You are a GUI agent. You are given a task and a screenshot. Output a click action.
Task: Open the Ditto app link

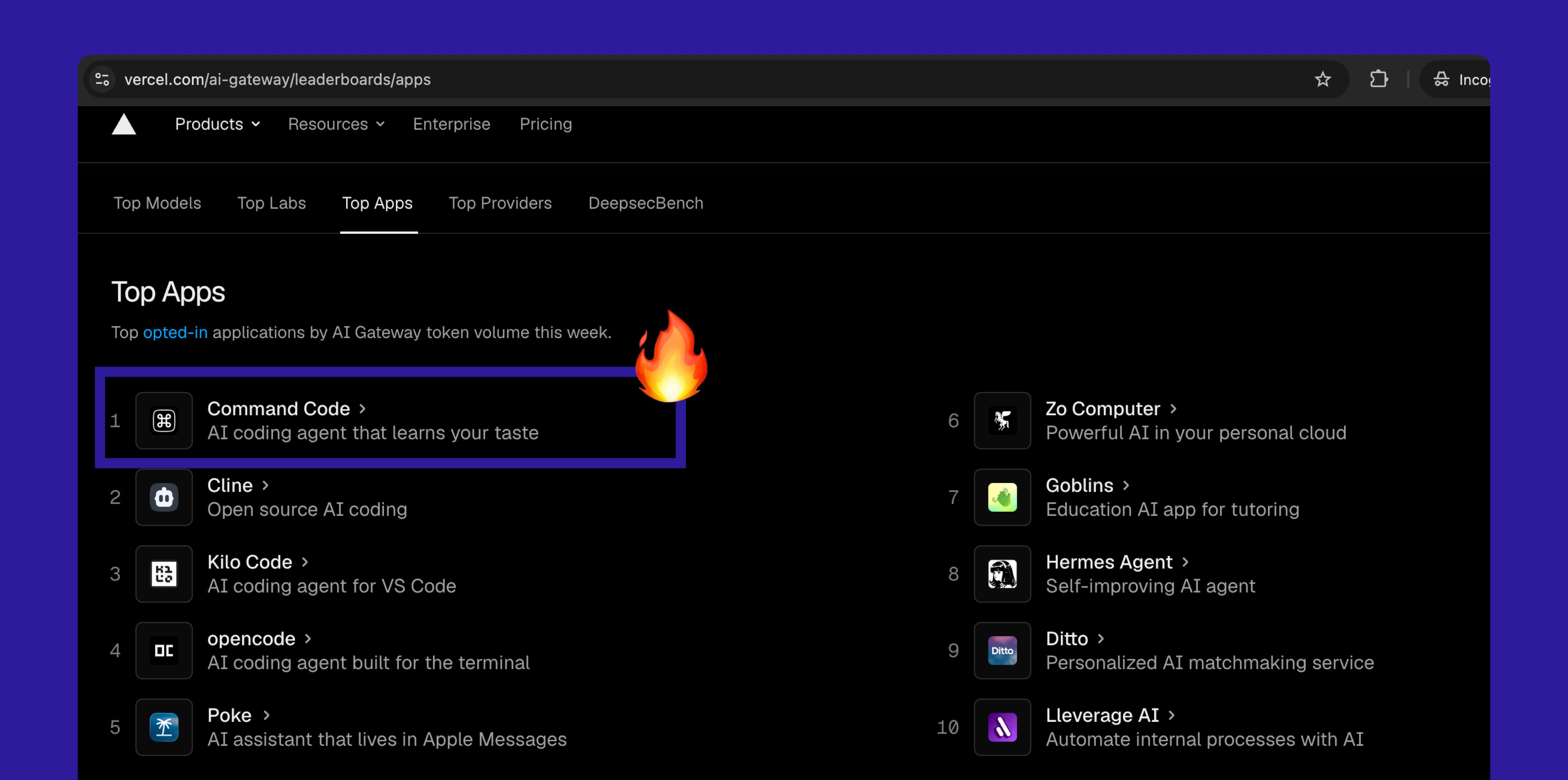(x=1067, y=639)
